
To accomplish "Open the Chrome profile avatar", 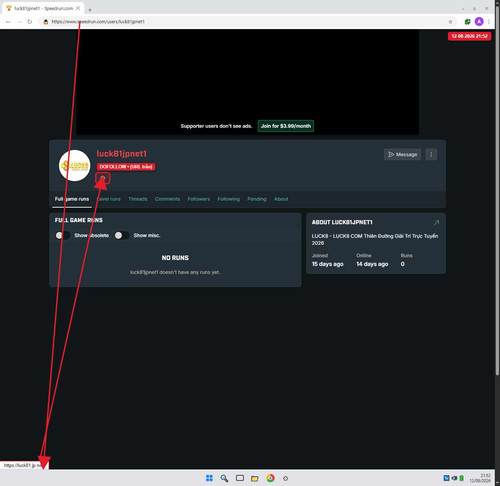I will [x=479, y=22].
